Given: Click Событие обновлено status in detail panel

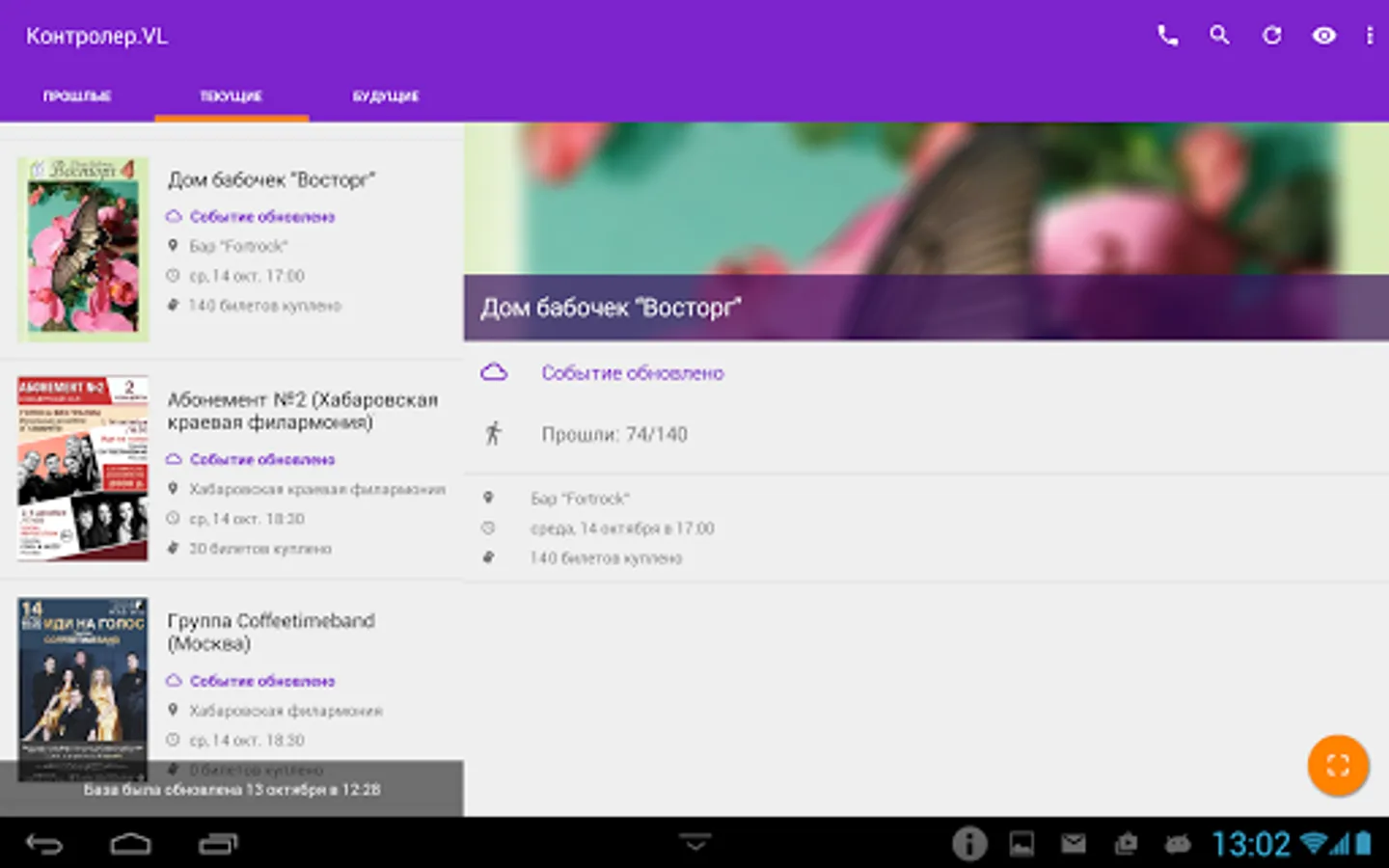Looking at the screenshot, I should (x=633, y=373).
